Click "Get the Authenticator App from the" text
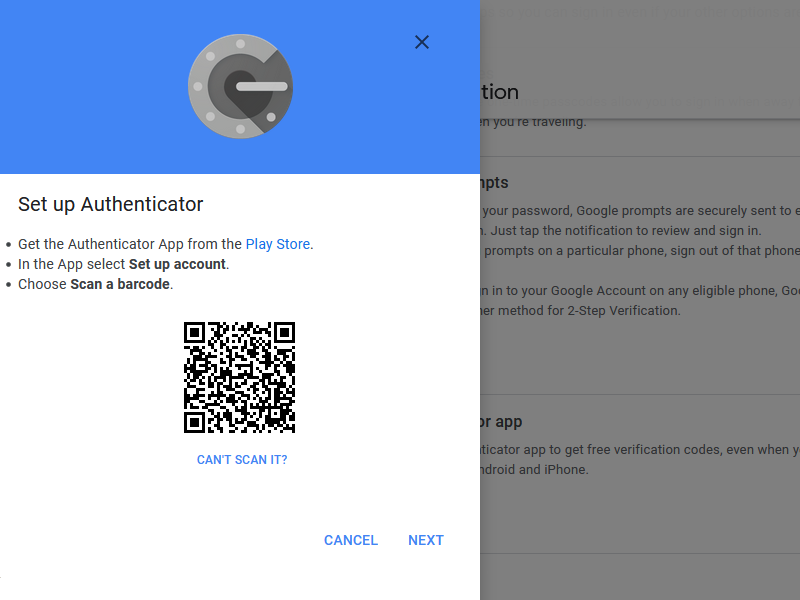Screen dimensions: 800x600 click(x=130, y=244)
